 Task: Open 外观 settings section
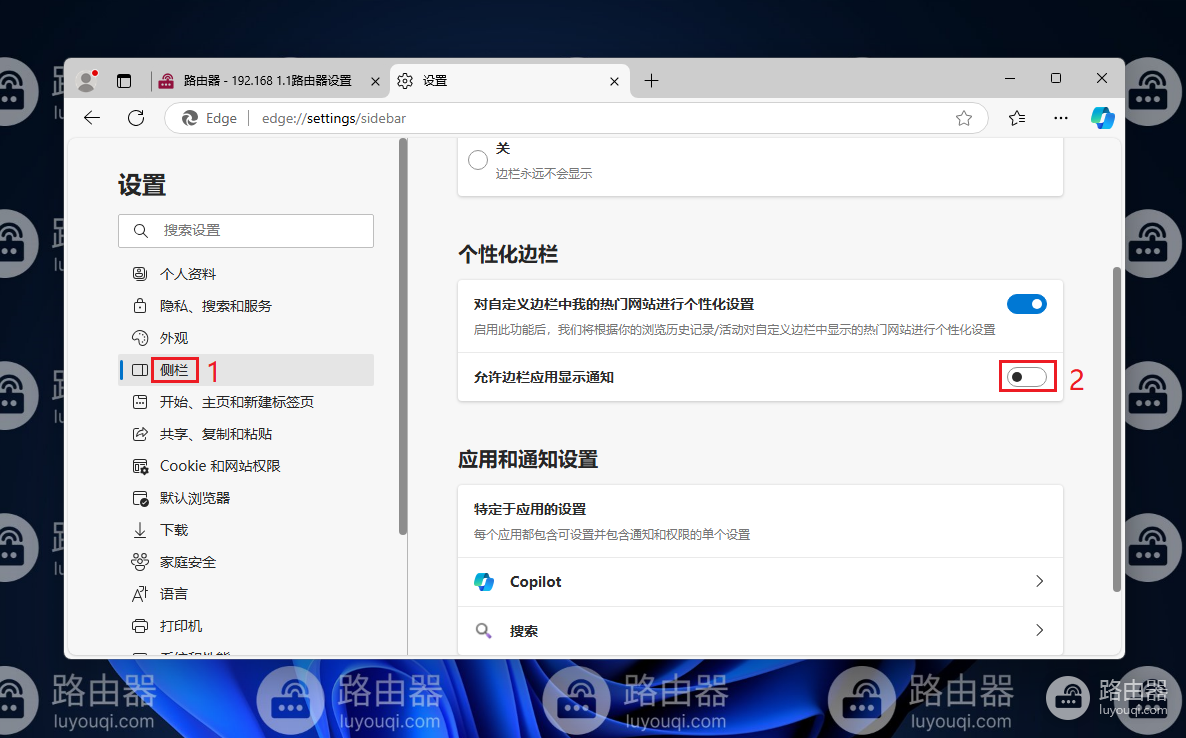point(246,338)
